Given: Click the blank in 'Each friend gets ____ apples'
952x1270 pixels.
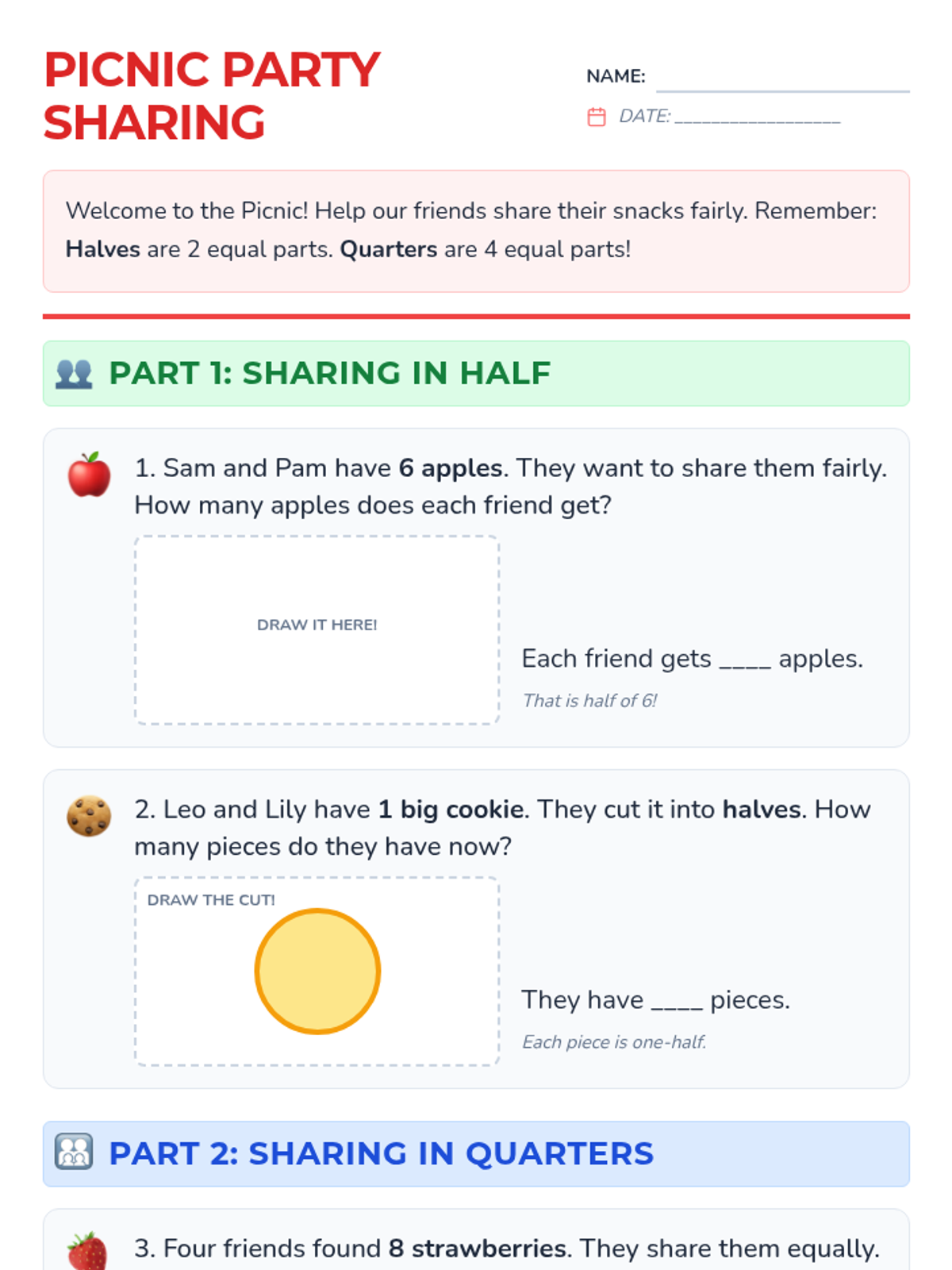Looking at the screenshot, I should 745,660.
